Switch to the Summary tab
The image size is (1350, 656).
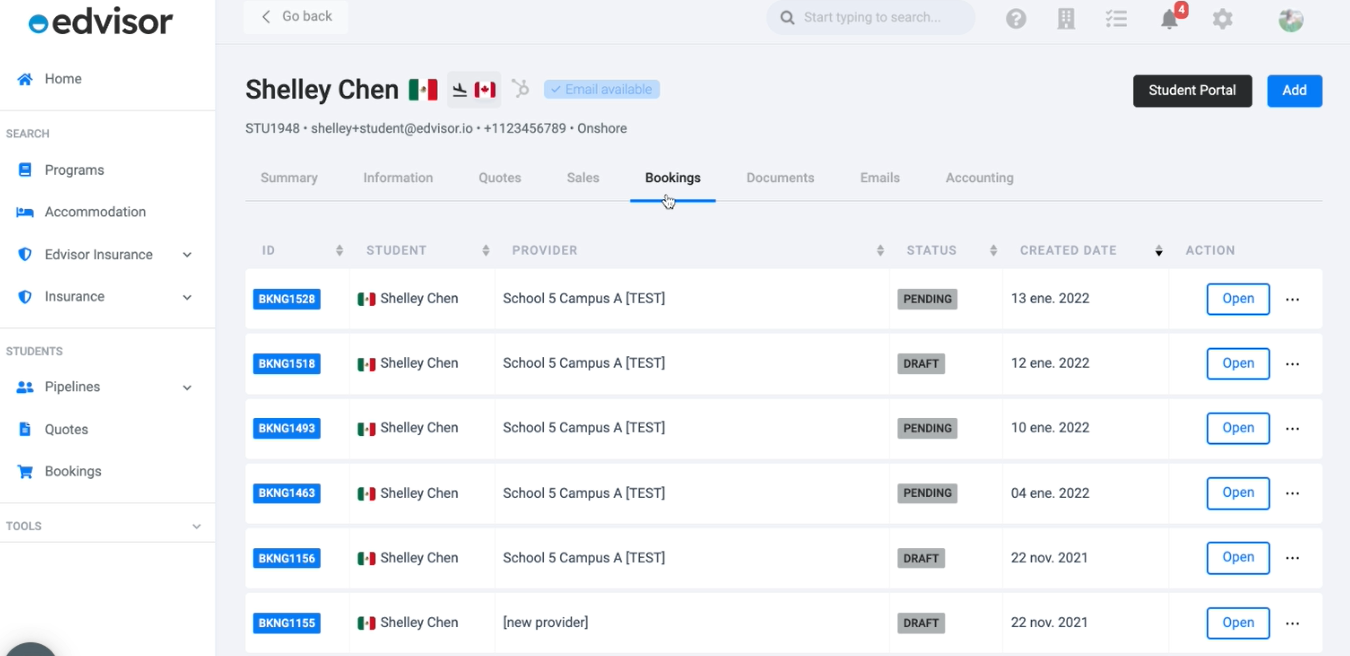pos(289,178)
